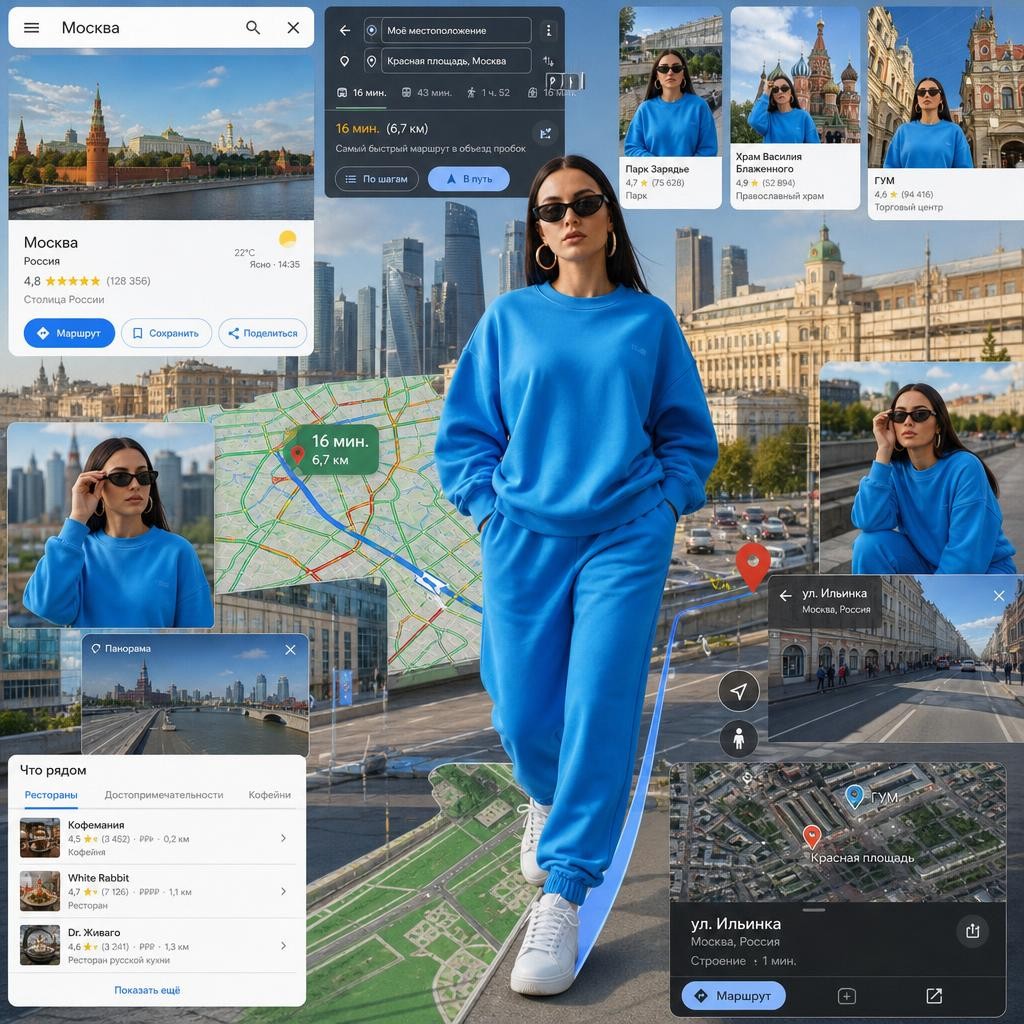Click the sunny weather icon in Москва card

click(288, 239)
